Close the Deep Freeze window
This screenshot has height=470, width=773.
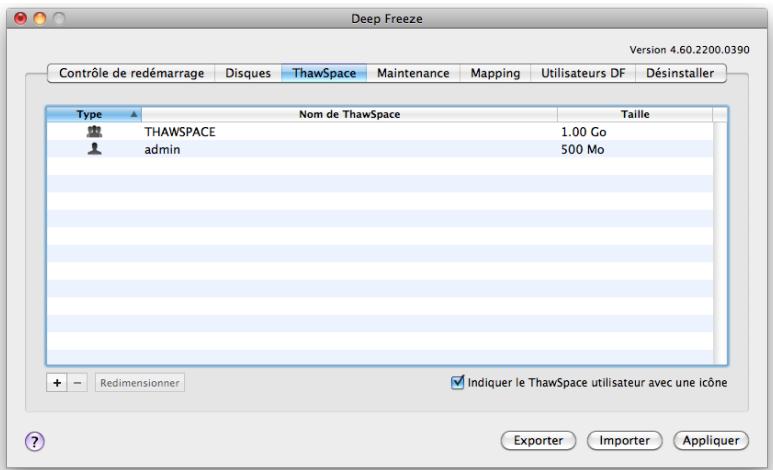21,19
